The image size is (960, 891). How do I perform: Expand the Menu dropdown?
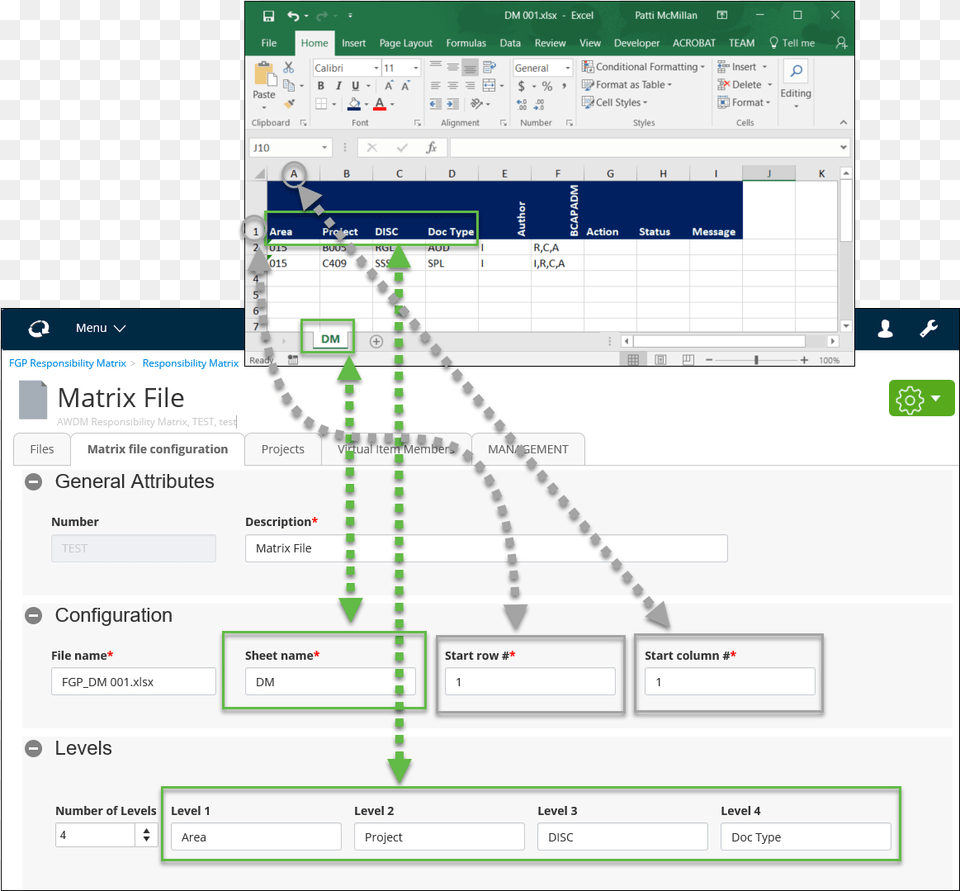[101, 328]
